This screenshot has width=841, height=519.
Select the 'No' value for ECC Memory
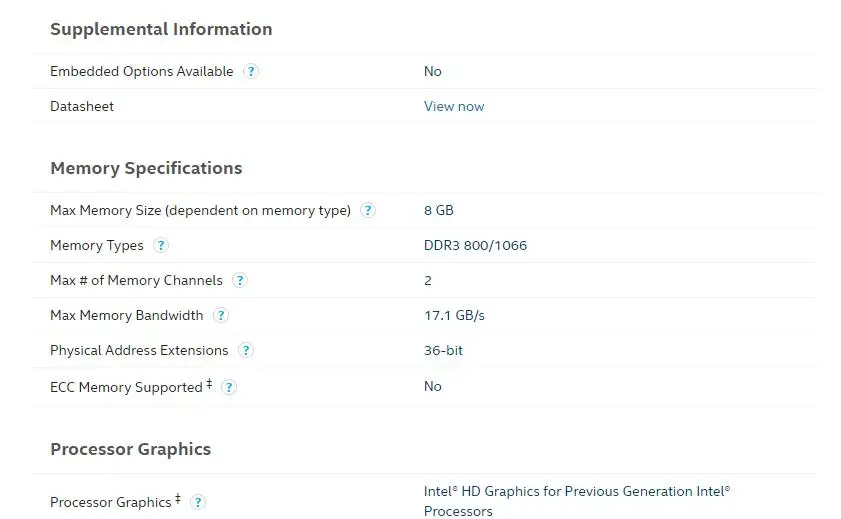tap(432, 387)
